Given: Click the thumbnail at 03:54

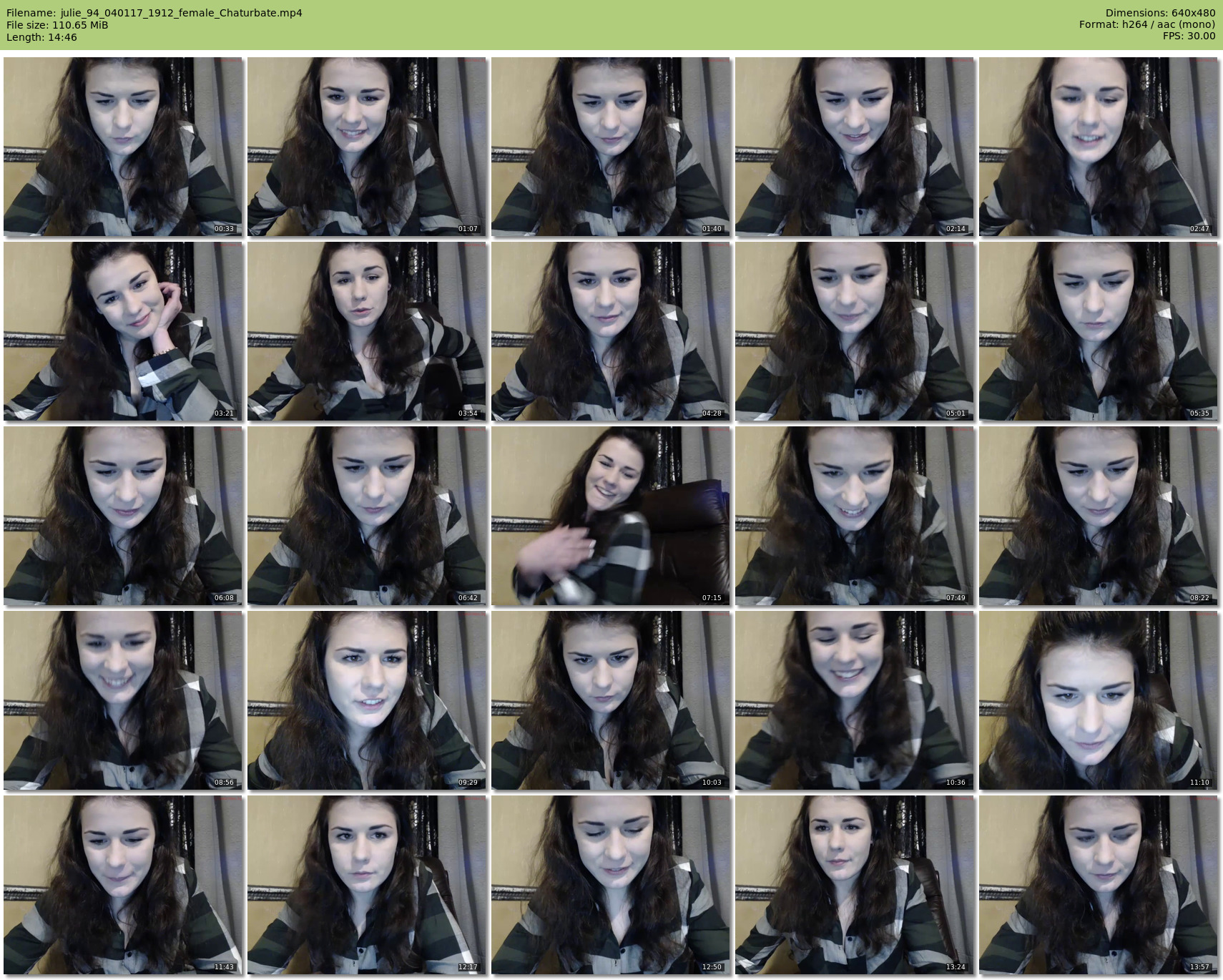Looking at the screenshot, I should click(366, 331).
